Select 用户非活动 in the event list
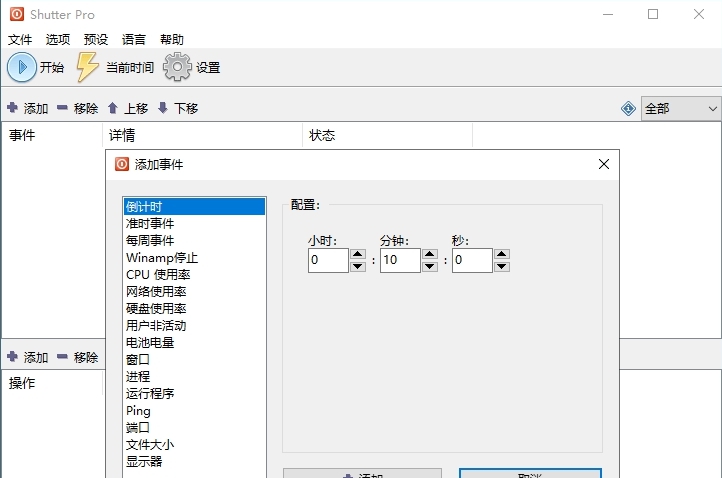Screen dimensions: 722x478 [x=194, y=326]
